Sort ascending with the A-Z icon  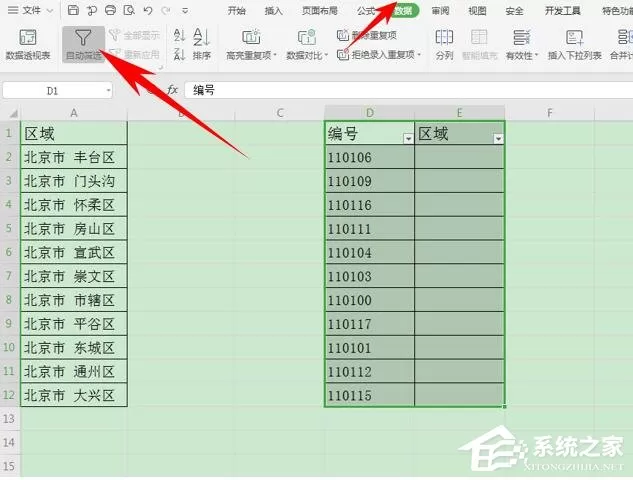coord(179,36)
